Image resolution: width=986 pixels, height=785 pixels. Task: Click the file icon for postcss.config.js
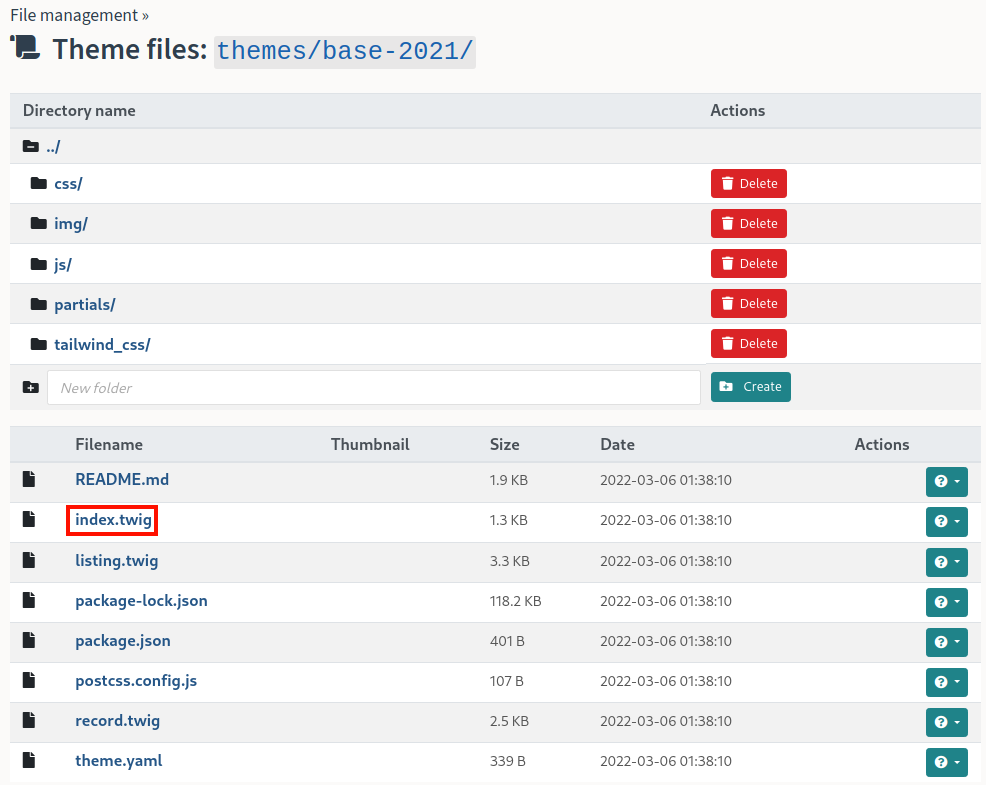point(29,680)
